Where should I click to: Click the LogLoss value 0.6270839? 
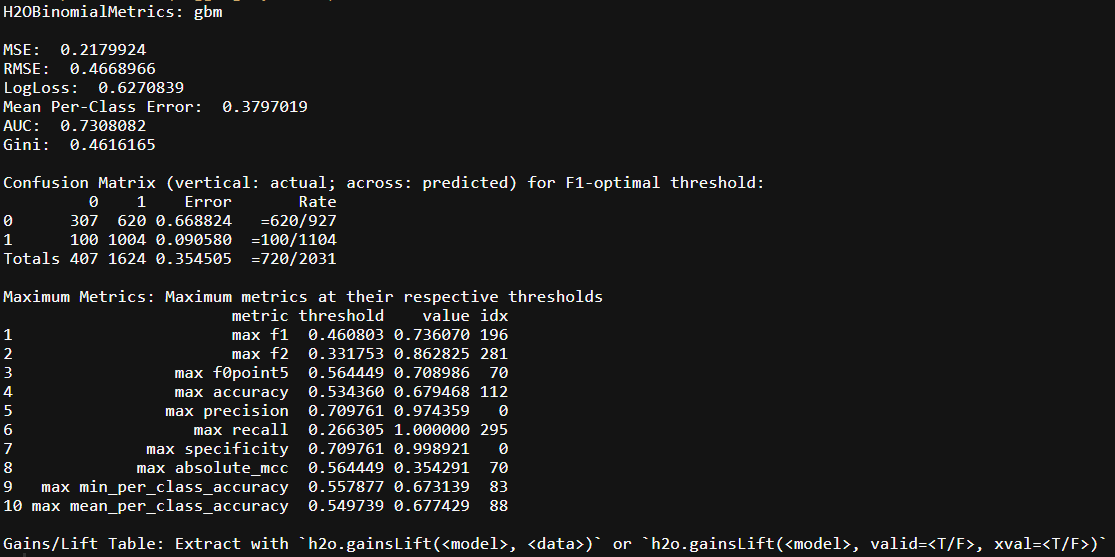click(x=141, y=88)
